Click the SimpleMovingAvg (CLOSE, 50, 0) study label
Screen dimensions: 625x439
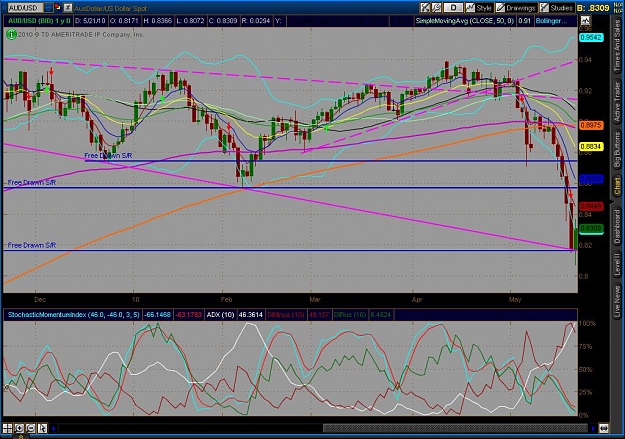(465, 21)
